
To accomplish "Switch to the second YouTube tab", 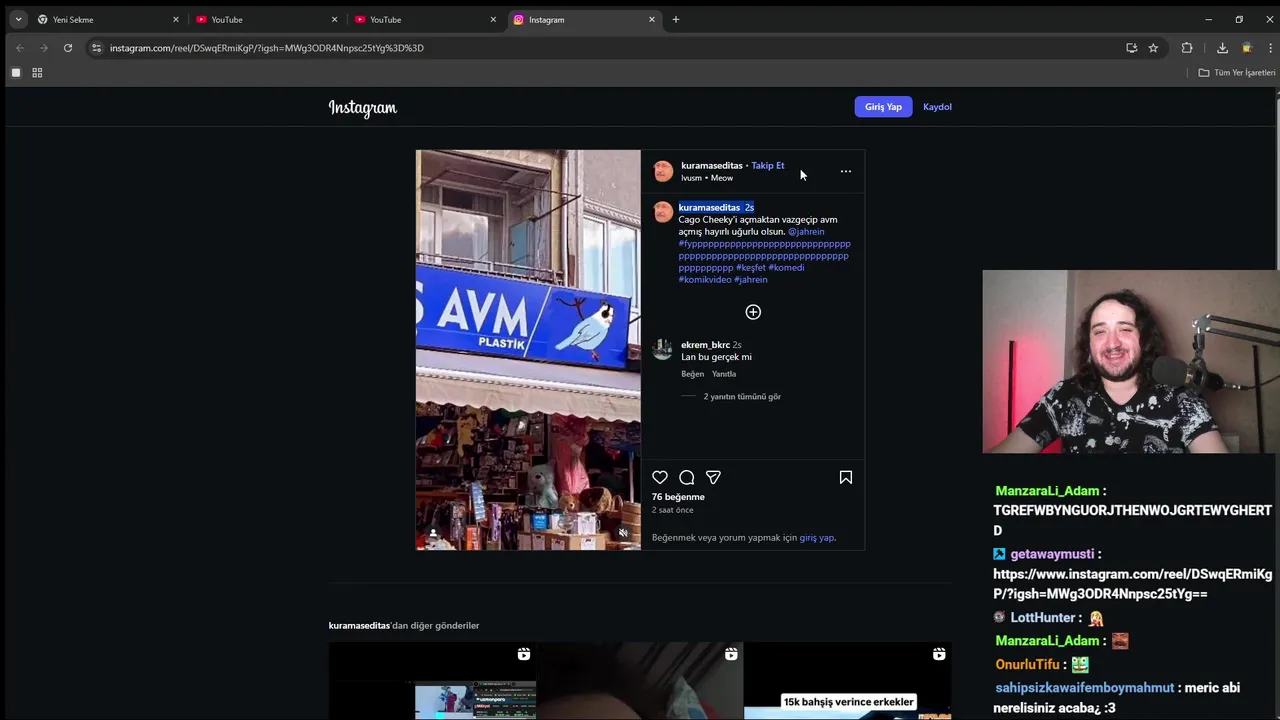I will coord(423,19).
